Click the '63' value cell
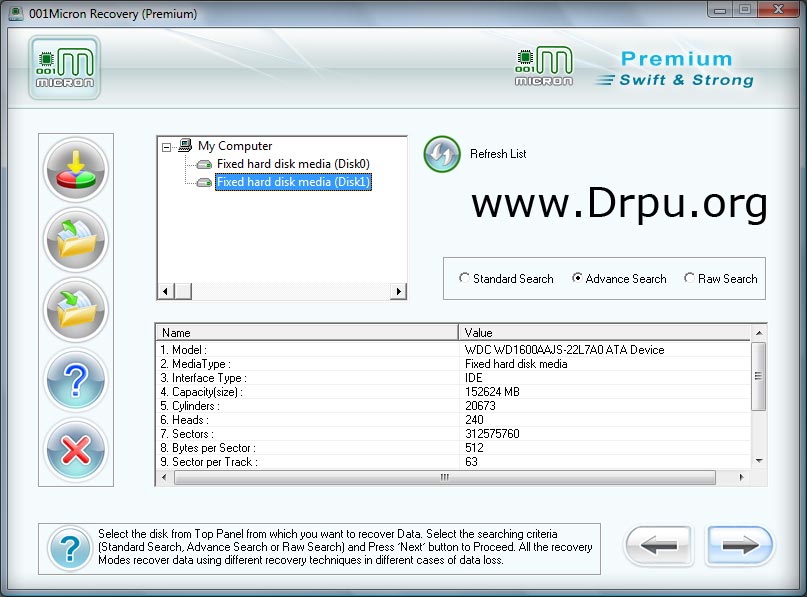 click(471, 462)
